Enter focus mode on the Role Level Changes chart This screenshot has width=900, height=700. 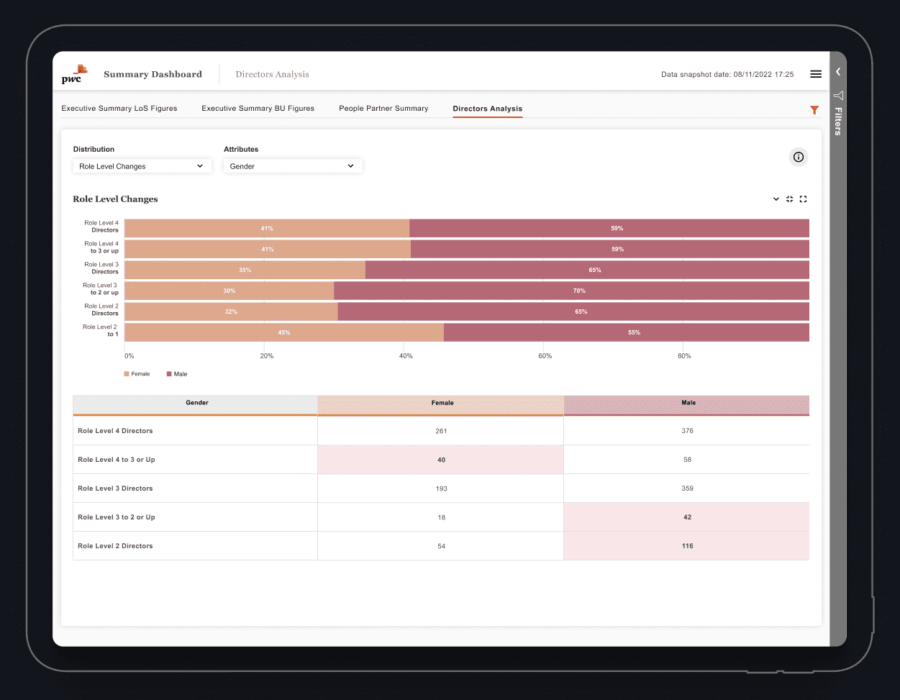[x=789, y=199]
